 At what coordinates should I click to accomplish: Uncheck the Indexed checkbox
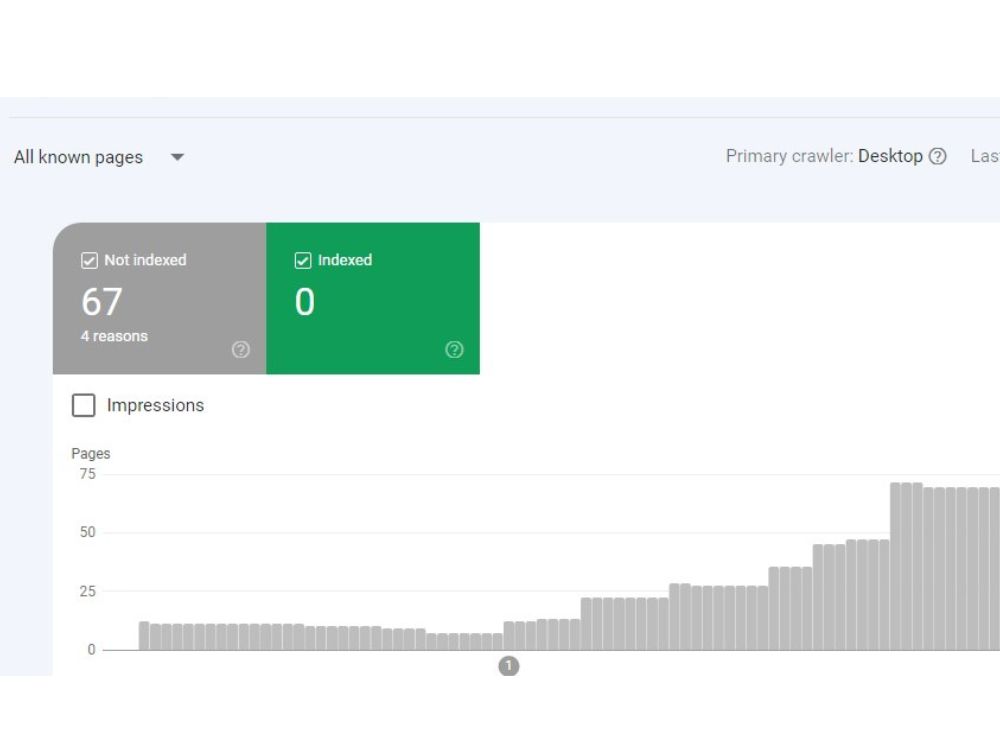pyautogui.click(x=303, y=260)
